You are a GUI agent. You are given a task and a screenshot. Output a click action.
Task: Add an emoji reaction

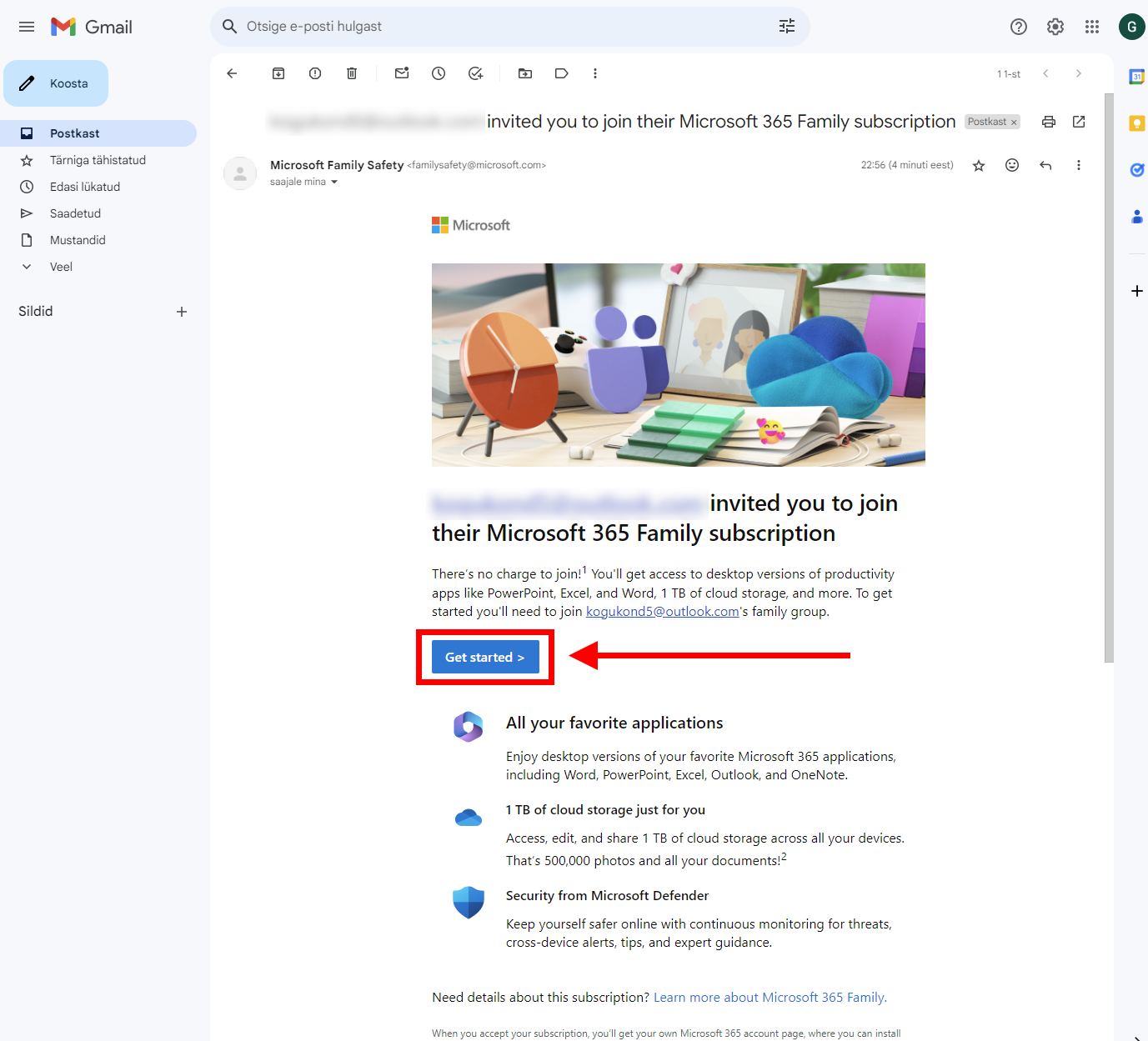tap(1012, 165)
